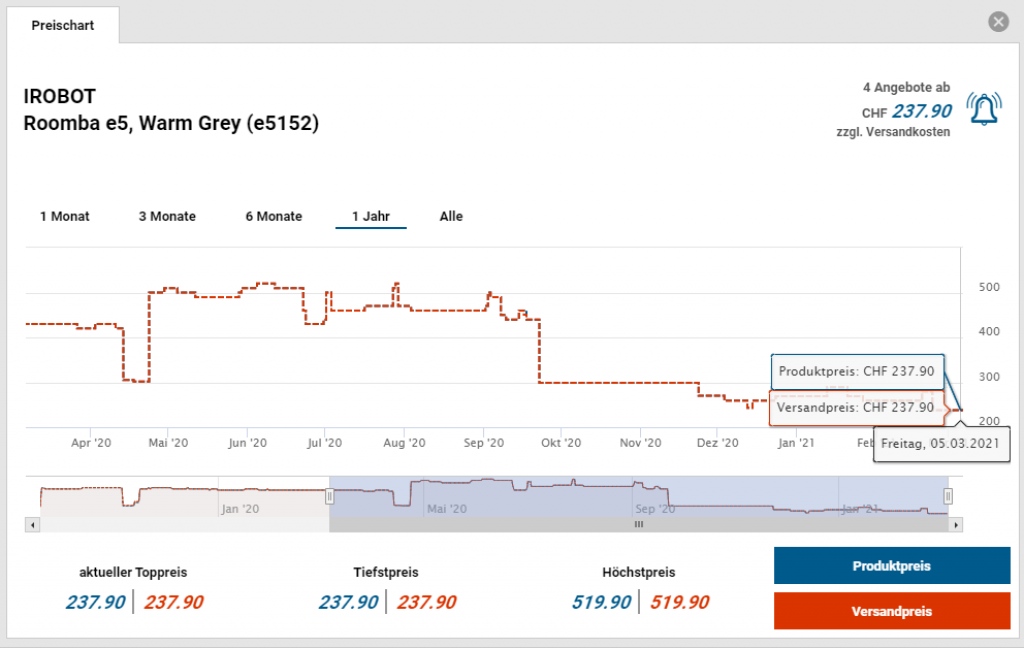Select the 1 Jahr range
The width and height of the screenshot is (1024, 648).
(x=371, y=216)
